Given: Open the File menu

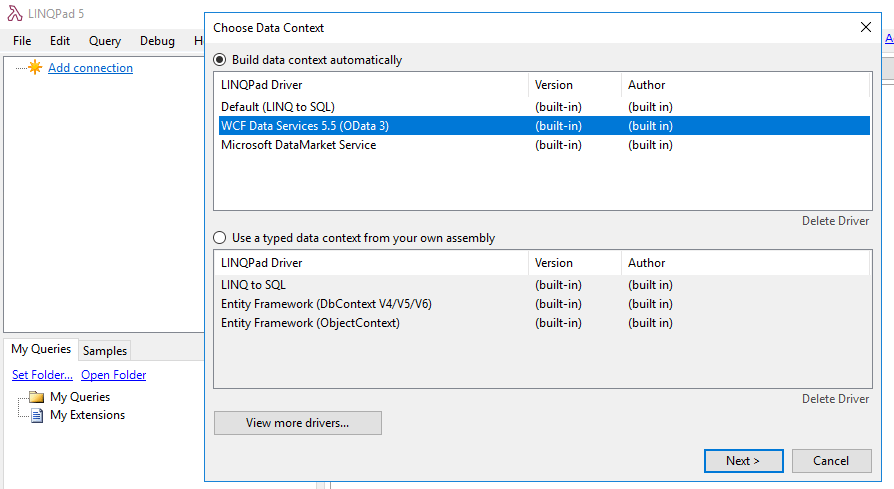Looking at the screenshot, I should pos(22,41).
